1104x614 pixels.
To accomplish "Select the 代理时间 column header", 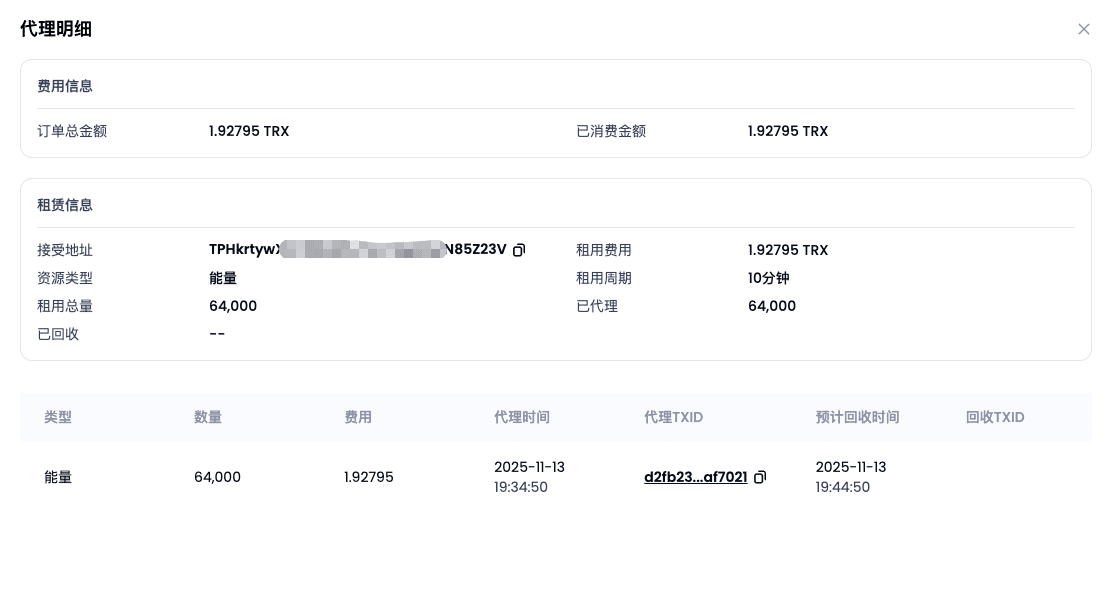I will click(x=522, y=417).
